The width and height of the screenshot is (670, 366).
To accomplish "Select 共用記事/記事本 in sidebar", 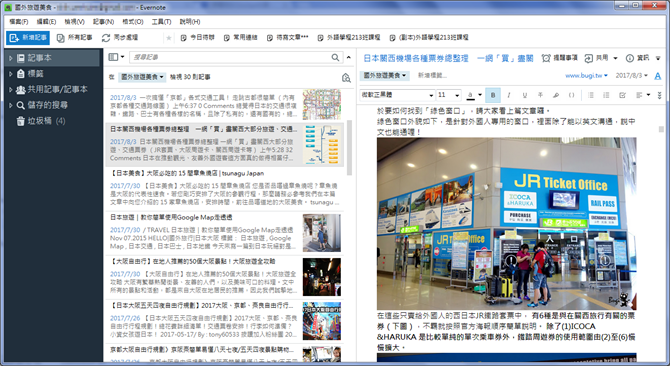I will pyautogui.click(x=52, y=90).
